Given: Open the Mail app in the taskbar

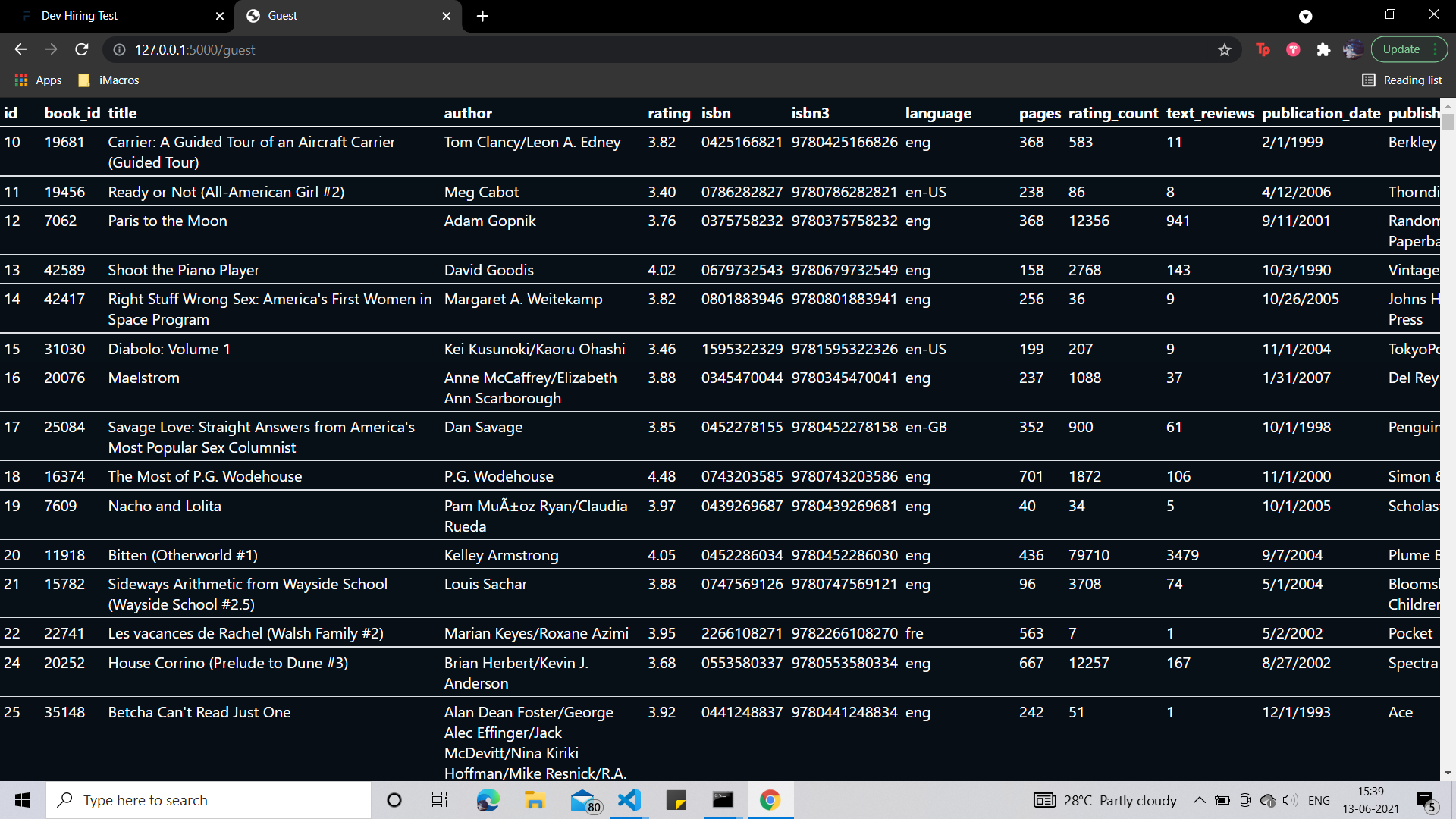Looking at the screenshot, I should [582, 800].
